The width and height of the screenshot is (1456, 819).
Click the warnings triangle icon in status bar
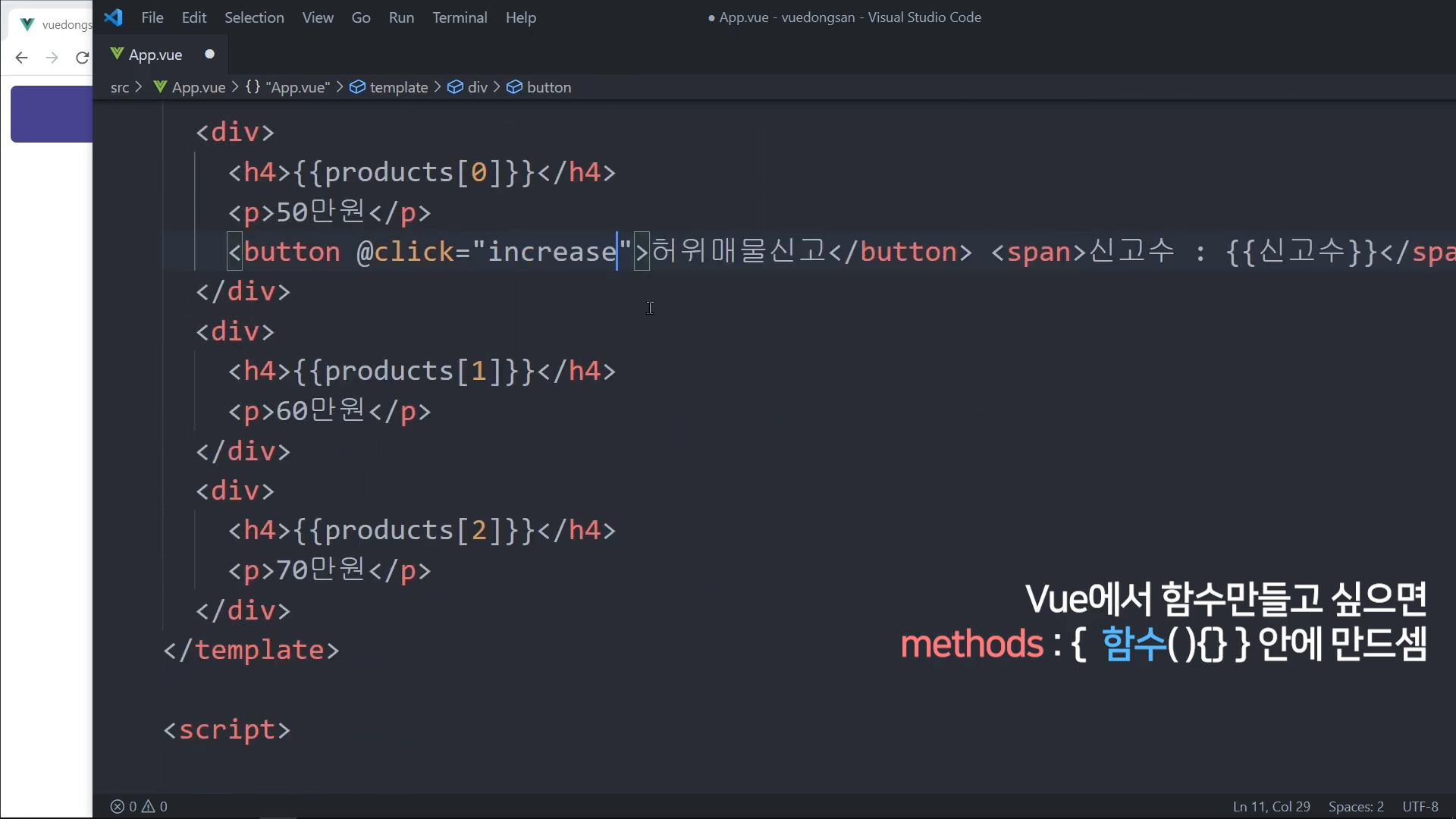click(x=149, y=807)
